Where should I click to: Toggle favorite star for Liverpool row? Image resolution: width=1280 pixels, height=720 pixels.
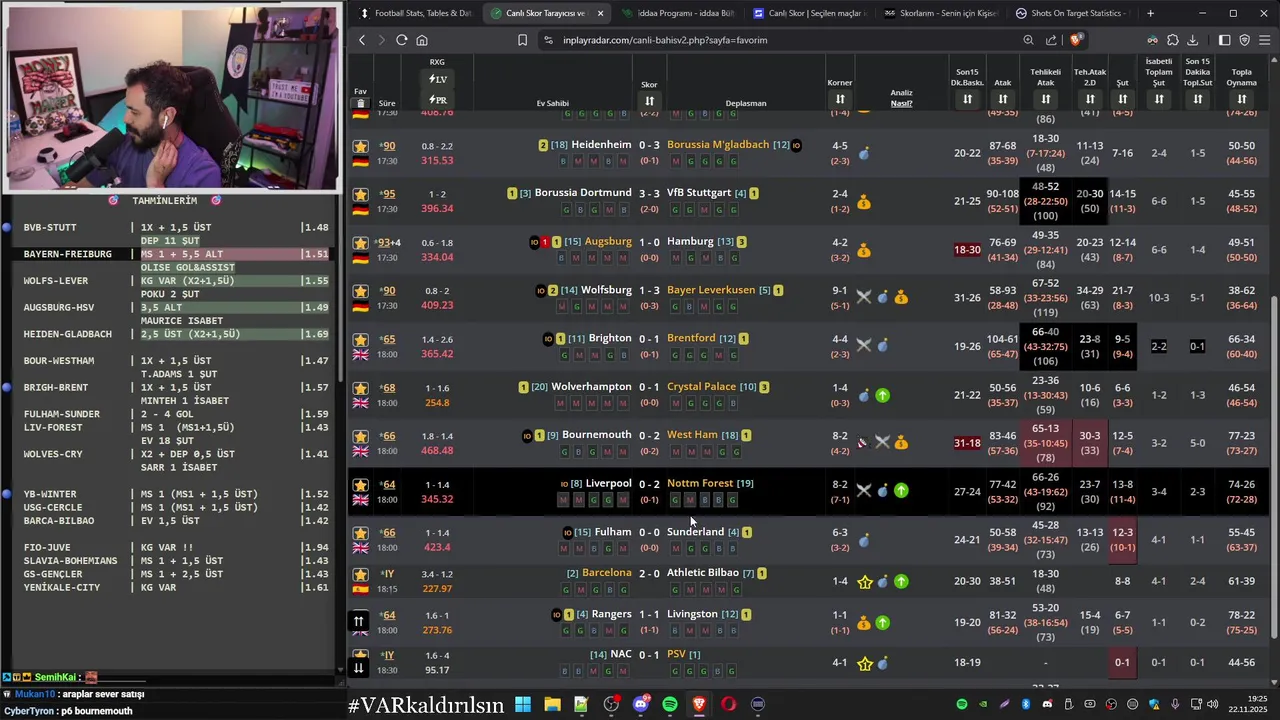coord(361,485)
